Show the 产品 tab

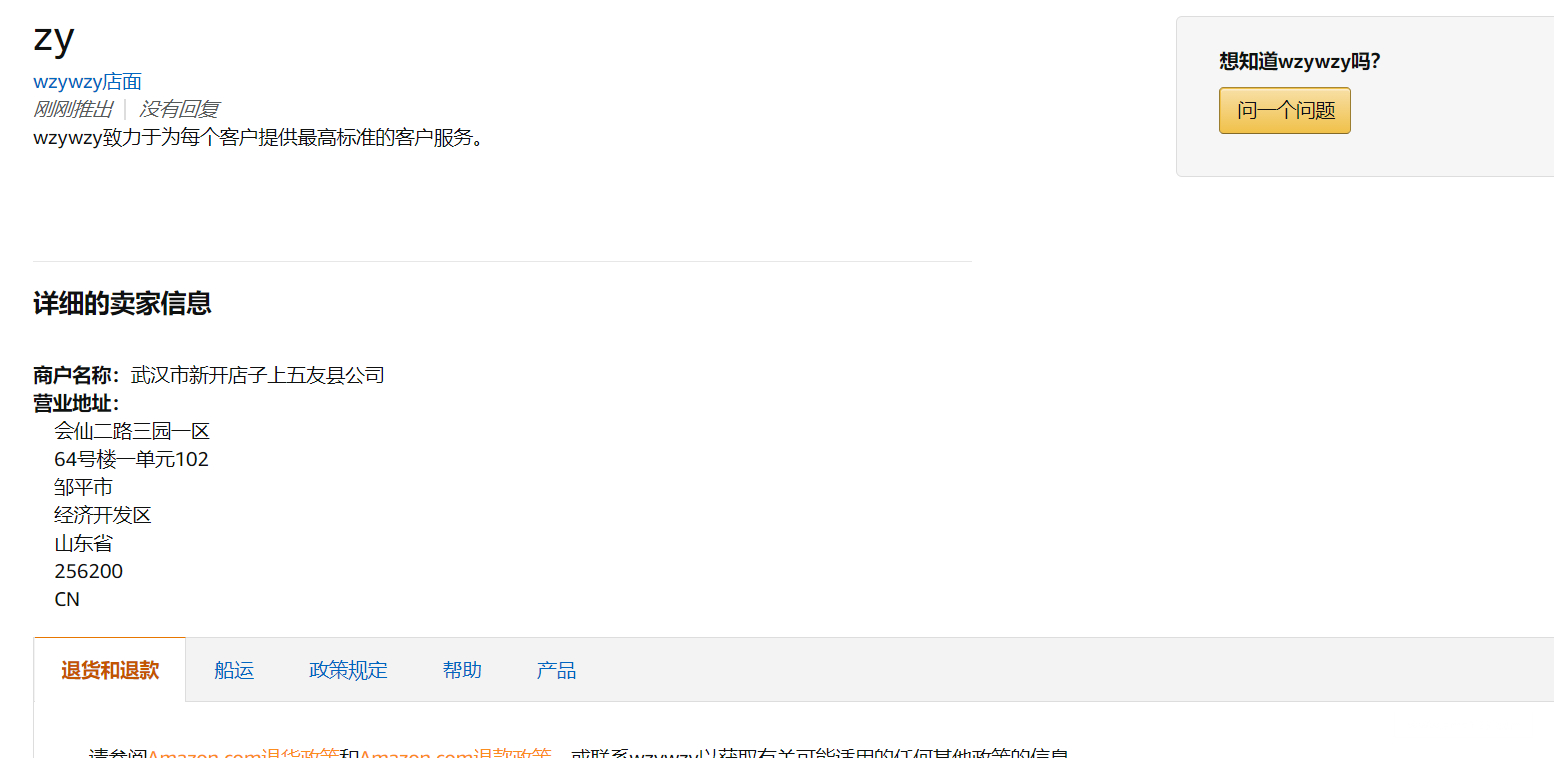pos(556,670)
